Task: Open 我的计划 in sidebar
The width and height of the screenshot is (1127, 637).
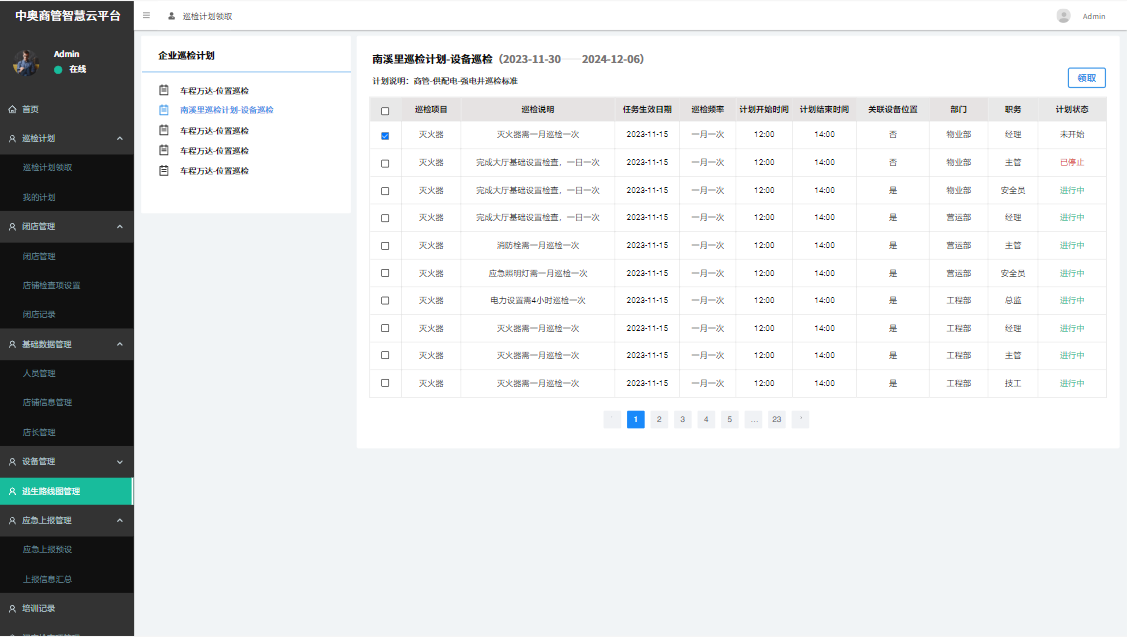Action: click(39, 197)
